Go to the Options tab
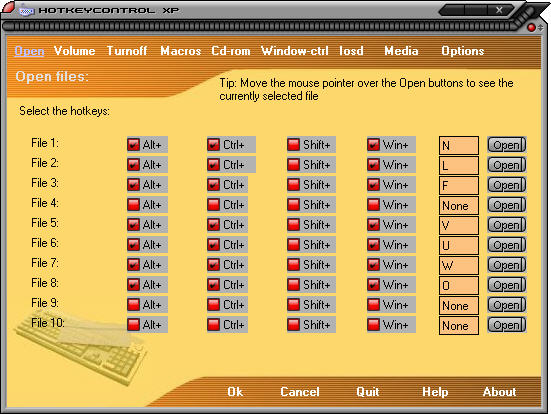Screen dimensions: 551x414 [463, 51]
